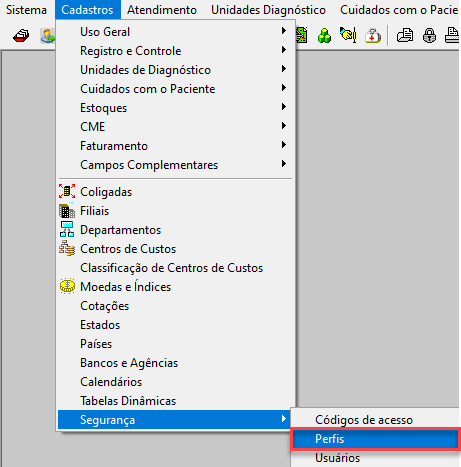Image resolution: width=461 pixels, height=467 pixels.
Task: Select Coligadas menu entry
Action: coord(175,192)
